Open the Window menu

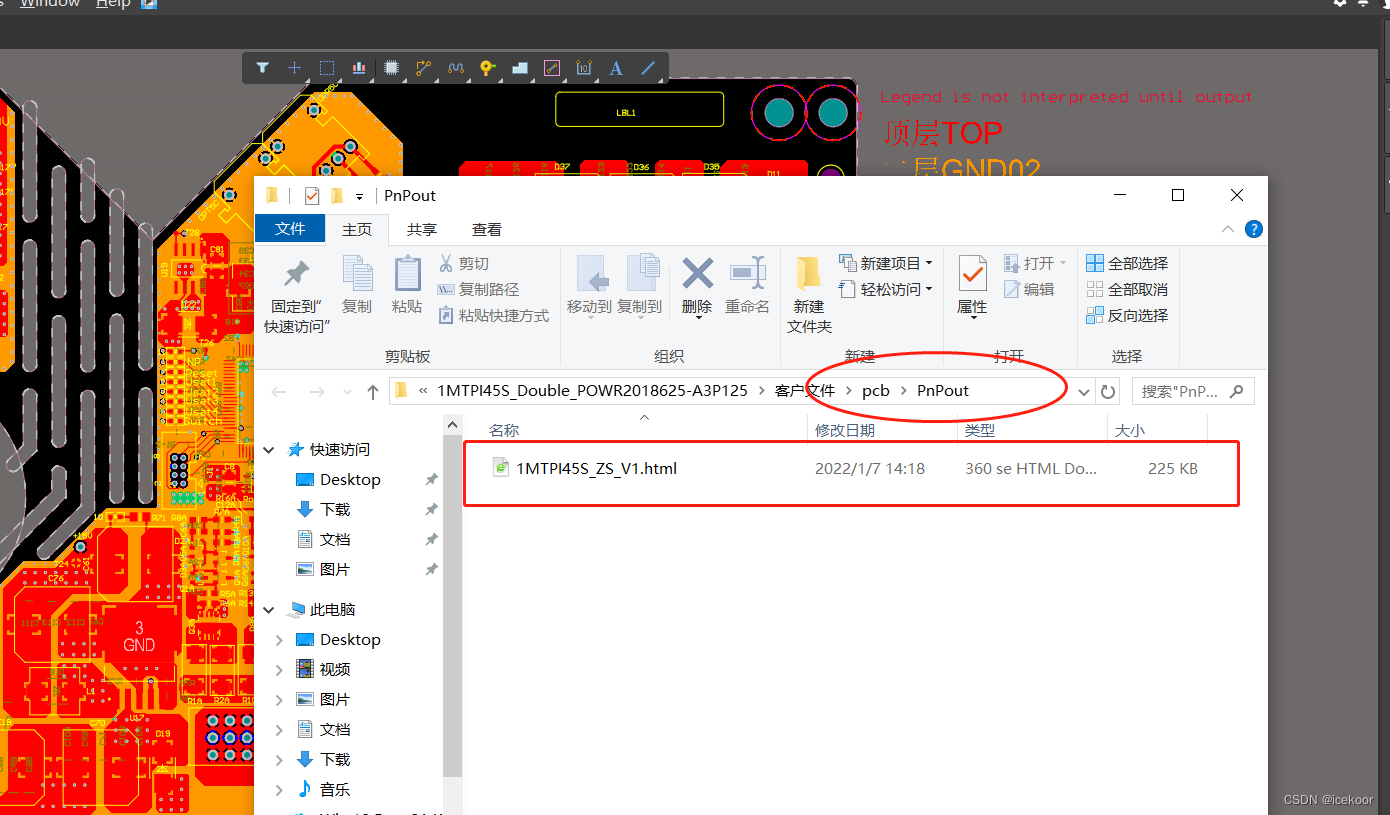click(x=48, y=4)
